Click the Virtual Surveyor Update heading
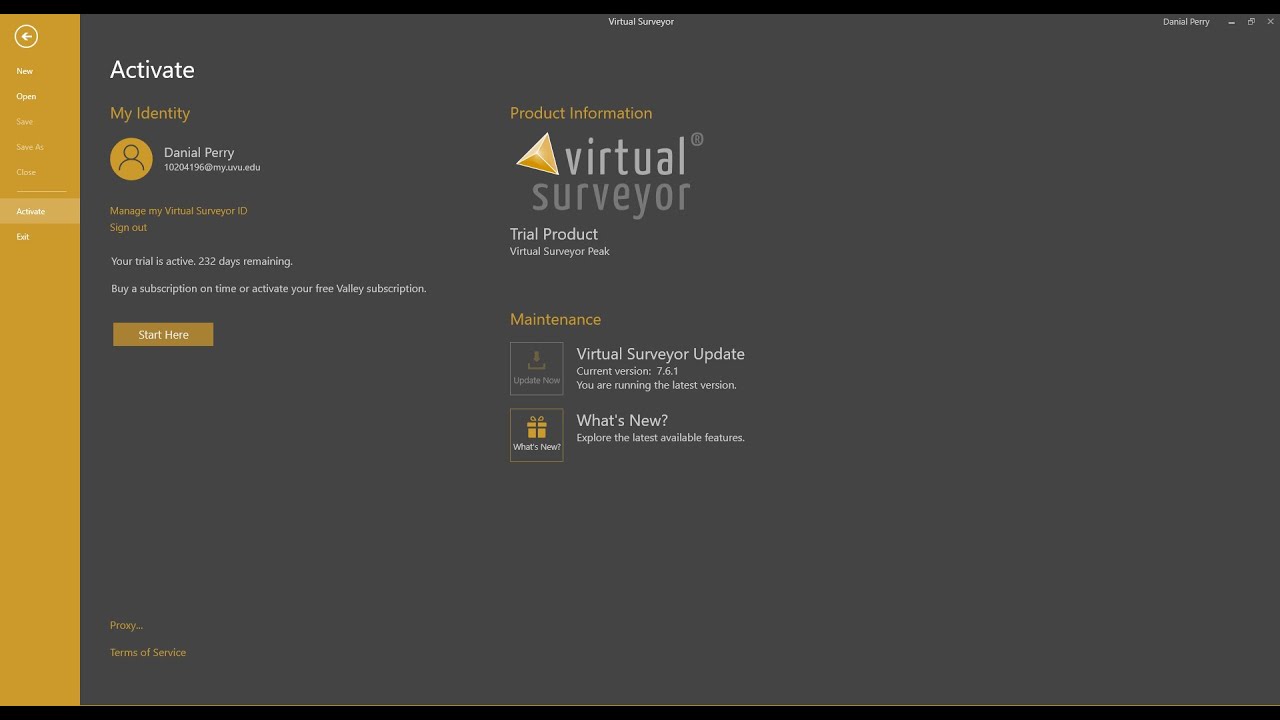This screenshot has width=1280, height=720. click(x=660, y=354)
